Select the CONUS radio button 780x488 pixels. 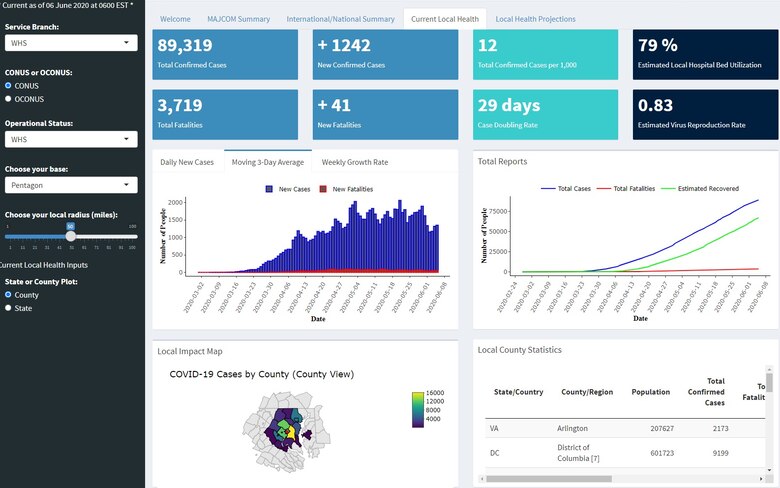coord(9,86)
